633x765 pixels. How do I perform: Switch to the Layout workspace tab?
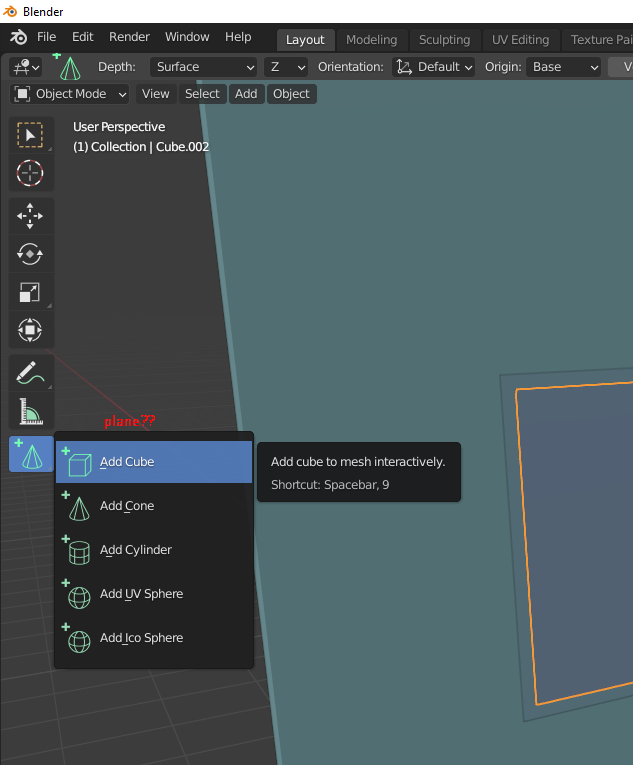click(305, 40)
